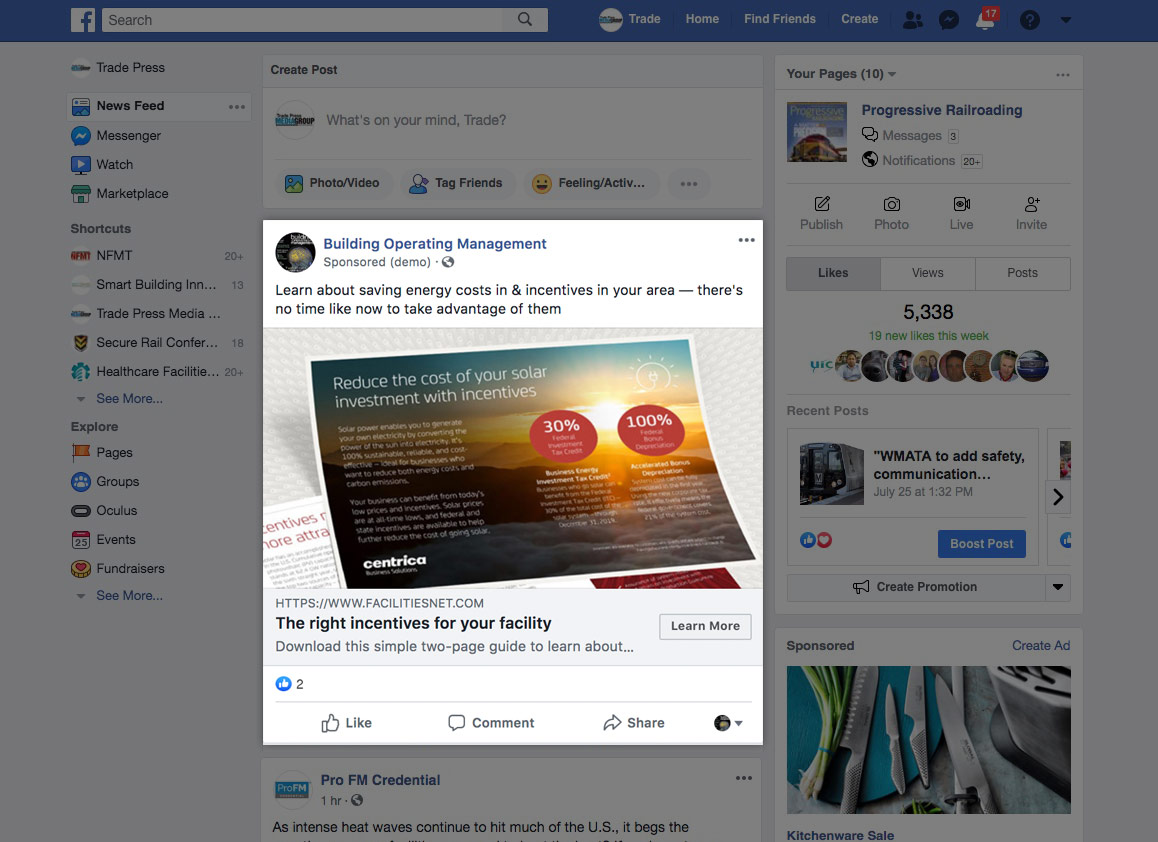The height and width of the screenshot is (842, 1158).
Task: Open more post options ellipsis in Create Post
Action: tap(689, 183)
